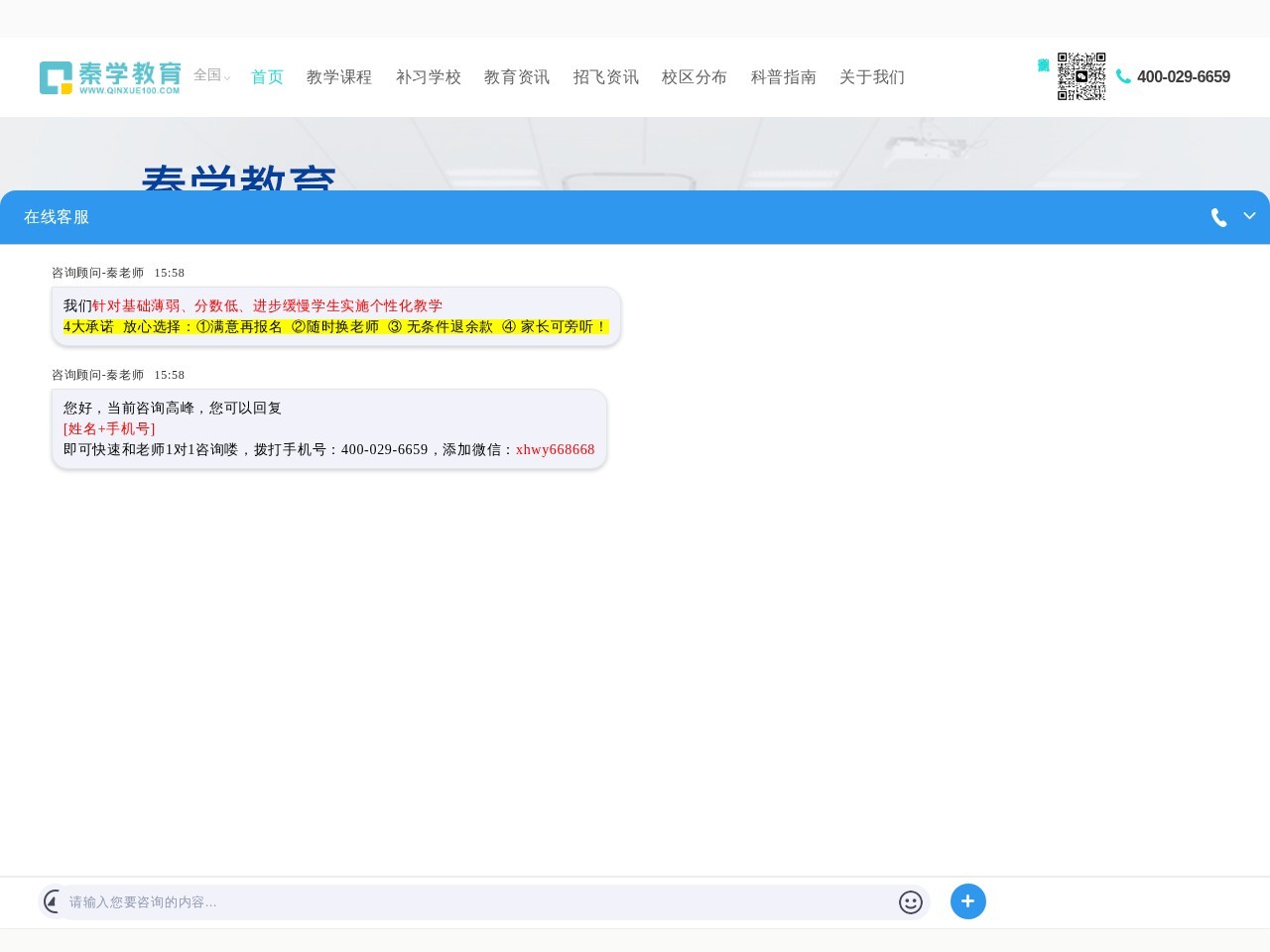Click the 秦学教育 logo
This screenshot has width=1270, height=952.
click(x=110, y=77)
